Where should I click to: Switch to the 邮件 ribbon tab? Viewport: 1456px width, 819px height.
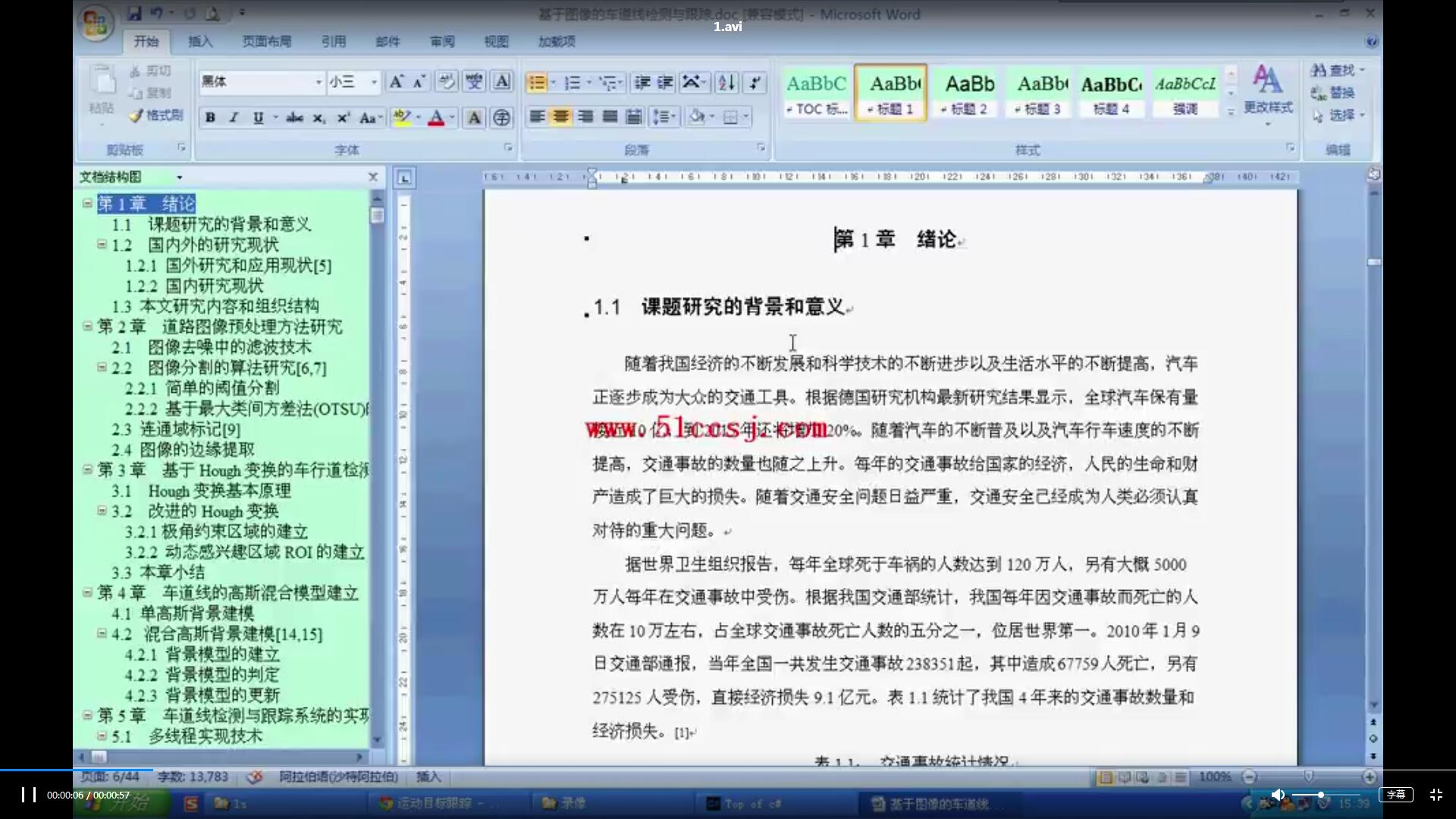pos(388,42)
